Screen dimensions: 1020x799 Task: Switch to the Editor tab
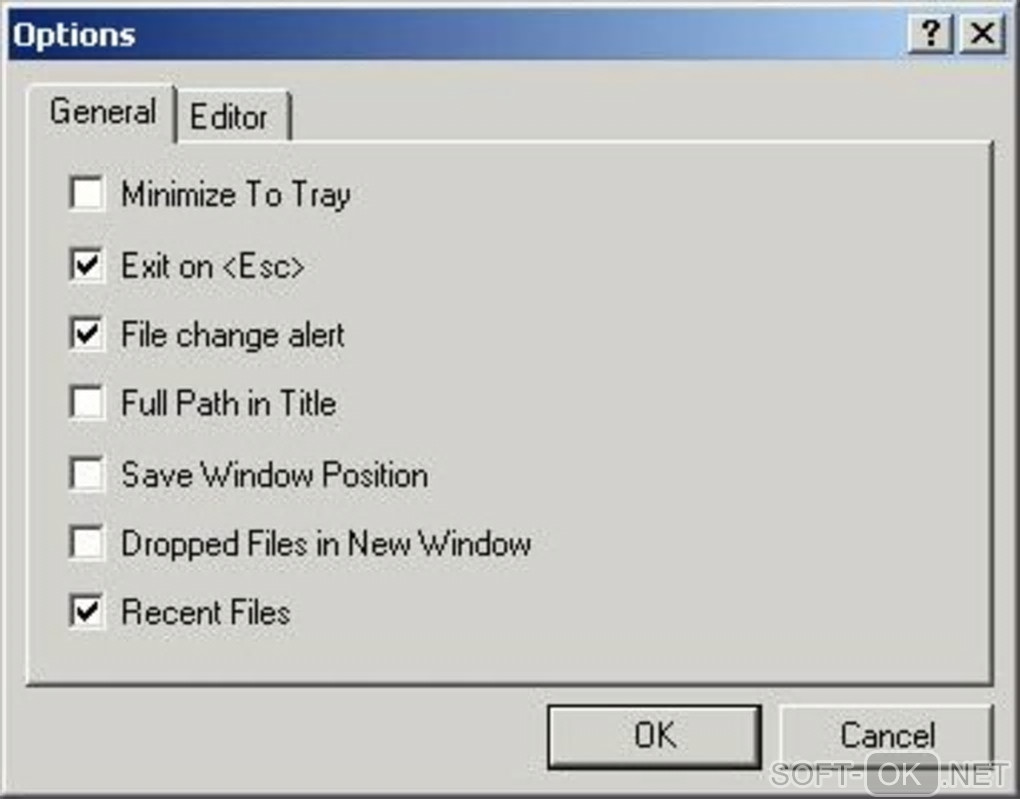(x=229, y=117)
